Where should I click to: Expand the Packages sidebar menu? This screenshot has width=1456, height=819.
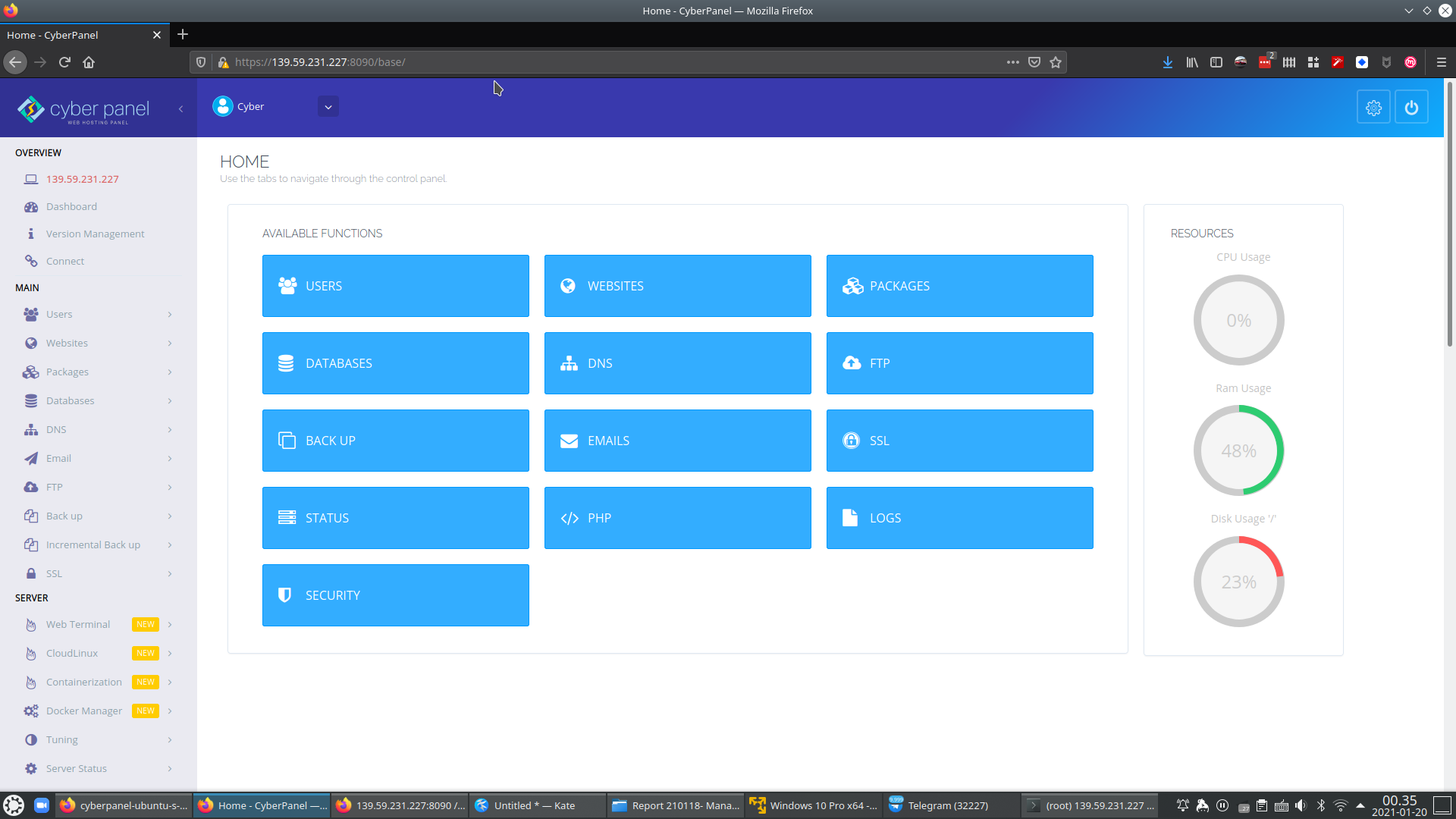[x=99, y=372]
